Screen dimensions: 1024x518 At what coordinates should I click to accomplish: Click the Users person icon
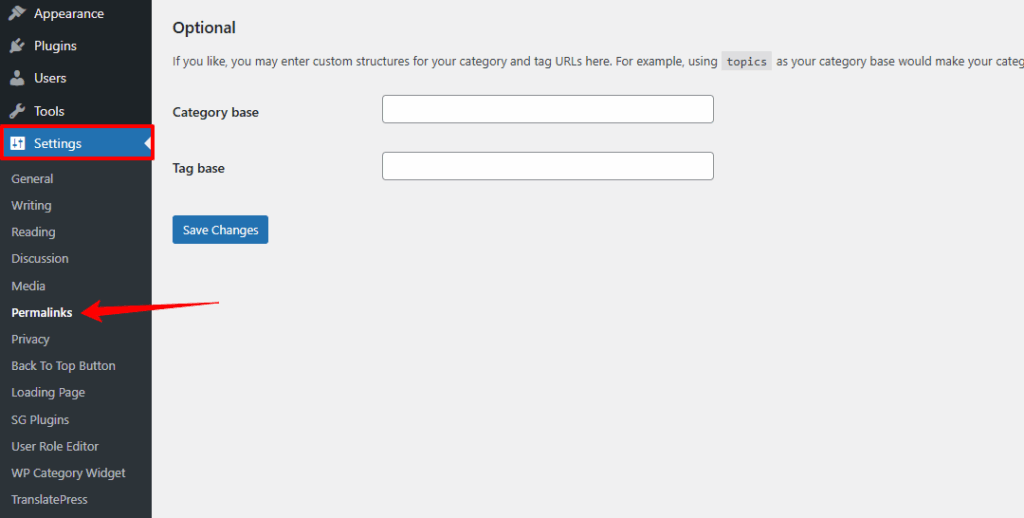tap(17, 78)
